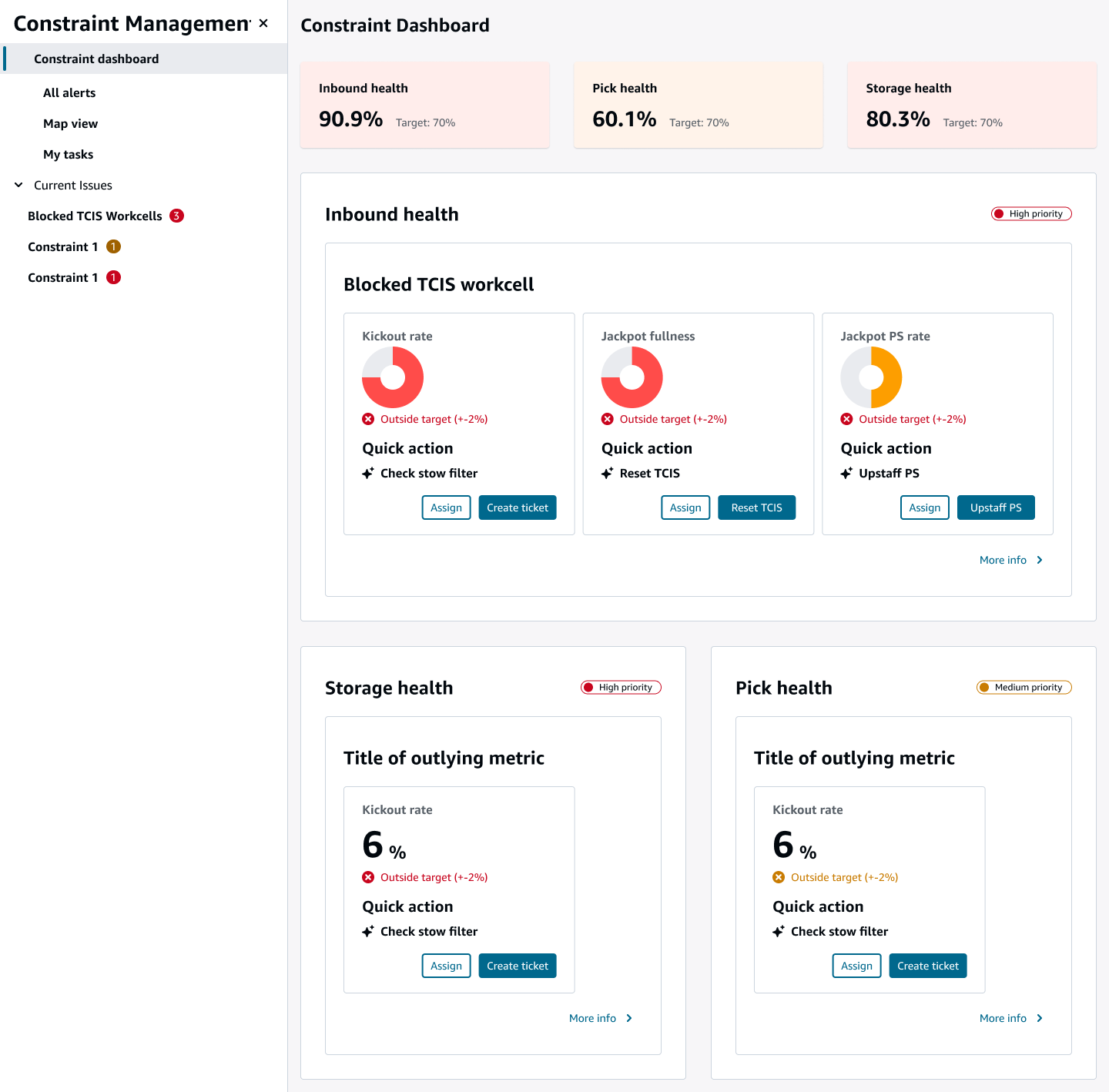Click the sparkle icon beside Reset TCIS

pyautogui.click(x=608, y=473)
